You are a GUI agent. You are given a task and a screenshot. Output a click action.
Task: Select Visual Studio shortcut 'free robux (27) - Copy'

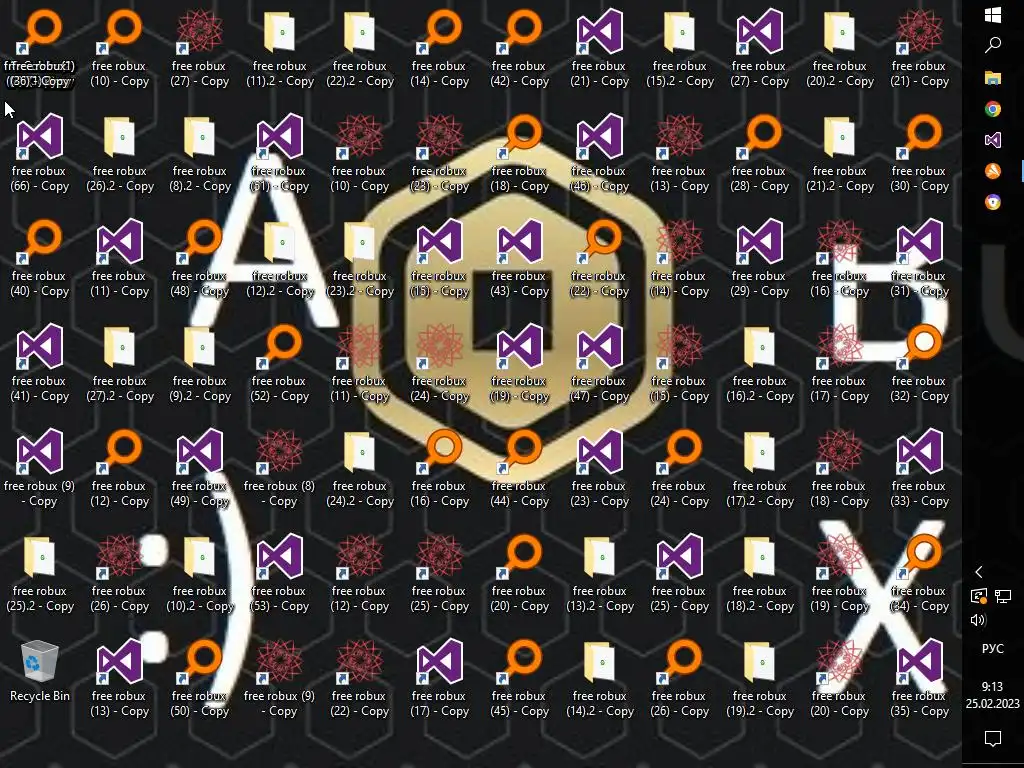760,48
